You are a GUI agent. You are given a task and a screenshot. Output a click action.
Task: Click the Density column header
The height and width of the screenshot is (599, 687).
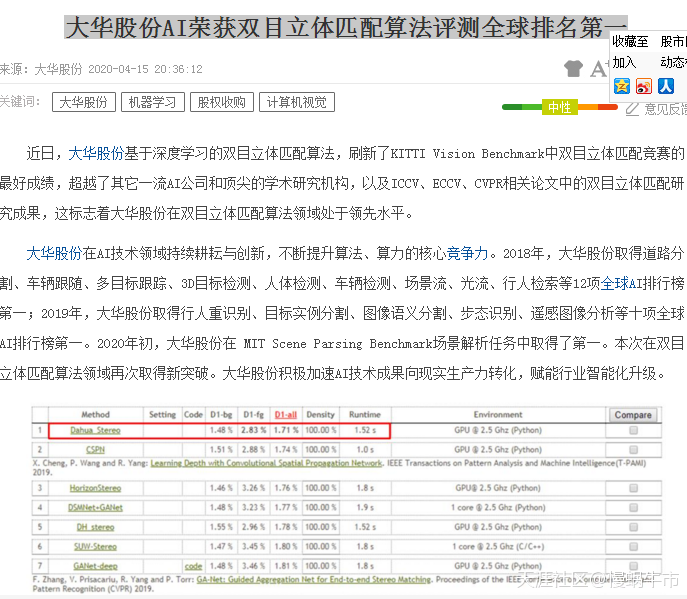click(x=320, y=415)
